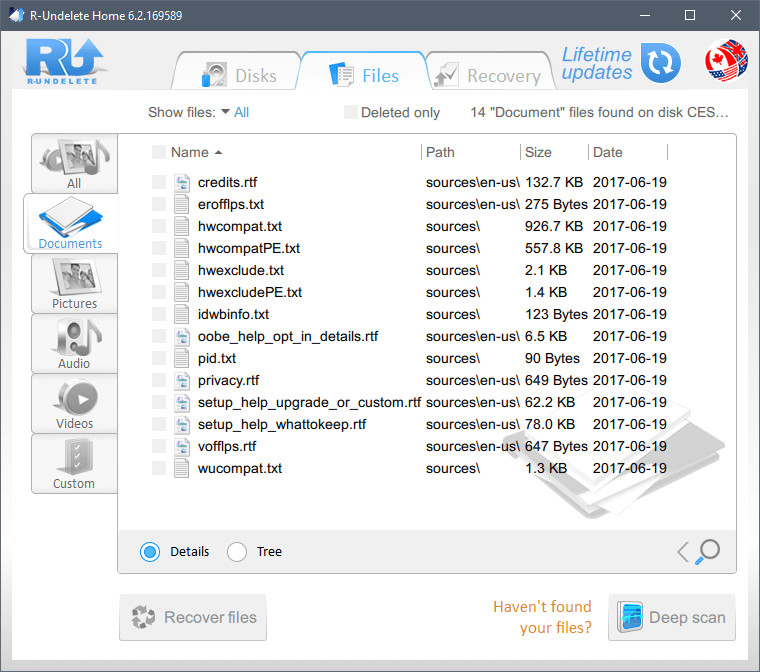
Task: Expand the search panel with left chevron
Action: coord(683,551)
